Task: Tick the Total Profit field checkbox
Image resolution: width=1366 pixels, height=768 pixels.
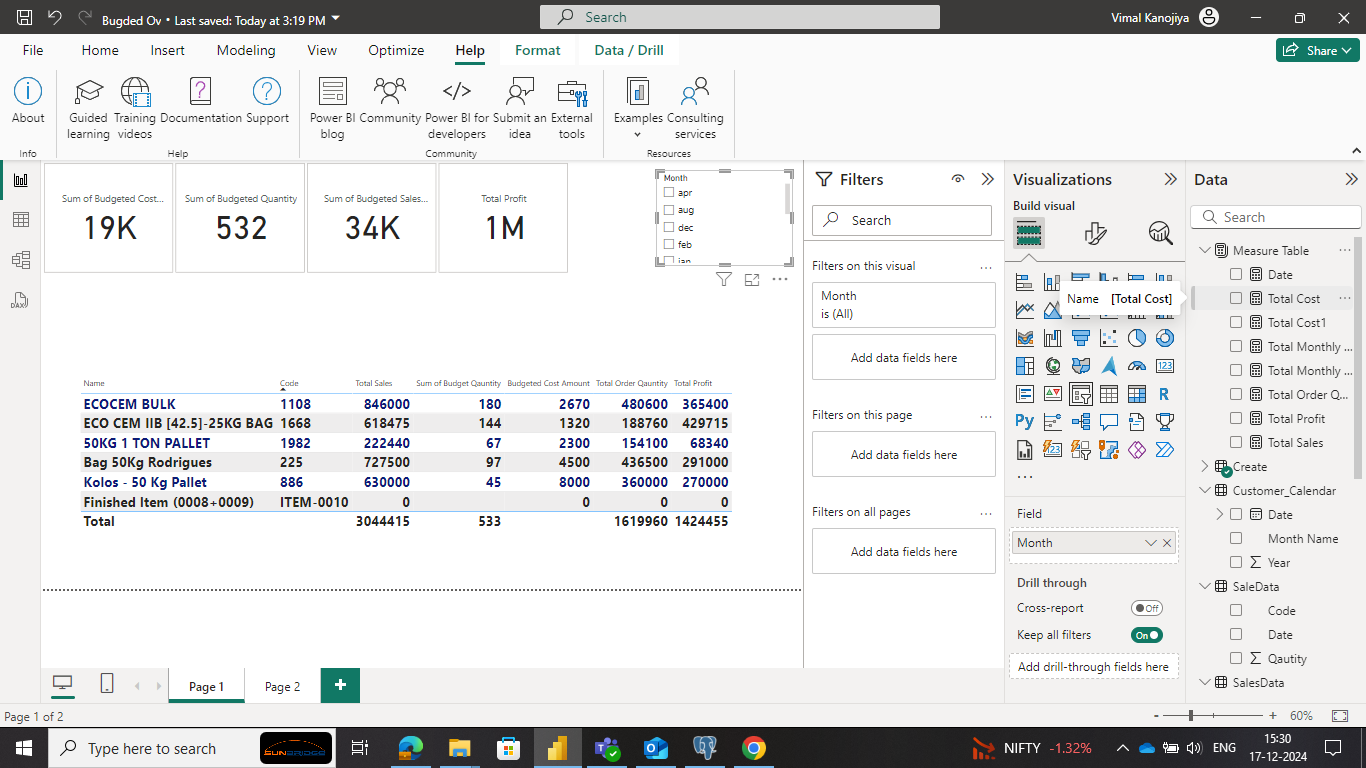Action: pos(1236,419)
